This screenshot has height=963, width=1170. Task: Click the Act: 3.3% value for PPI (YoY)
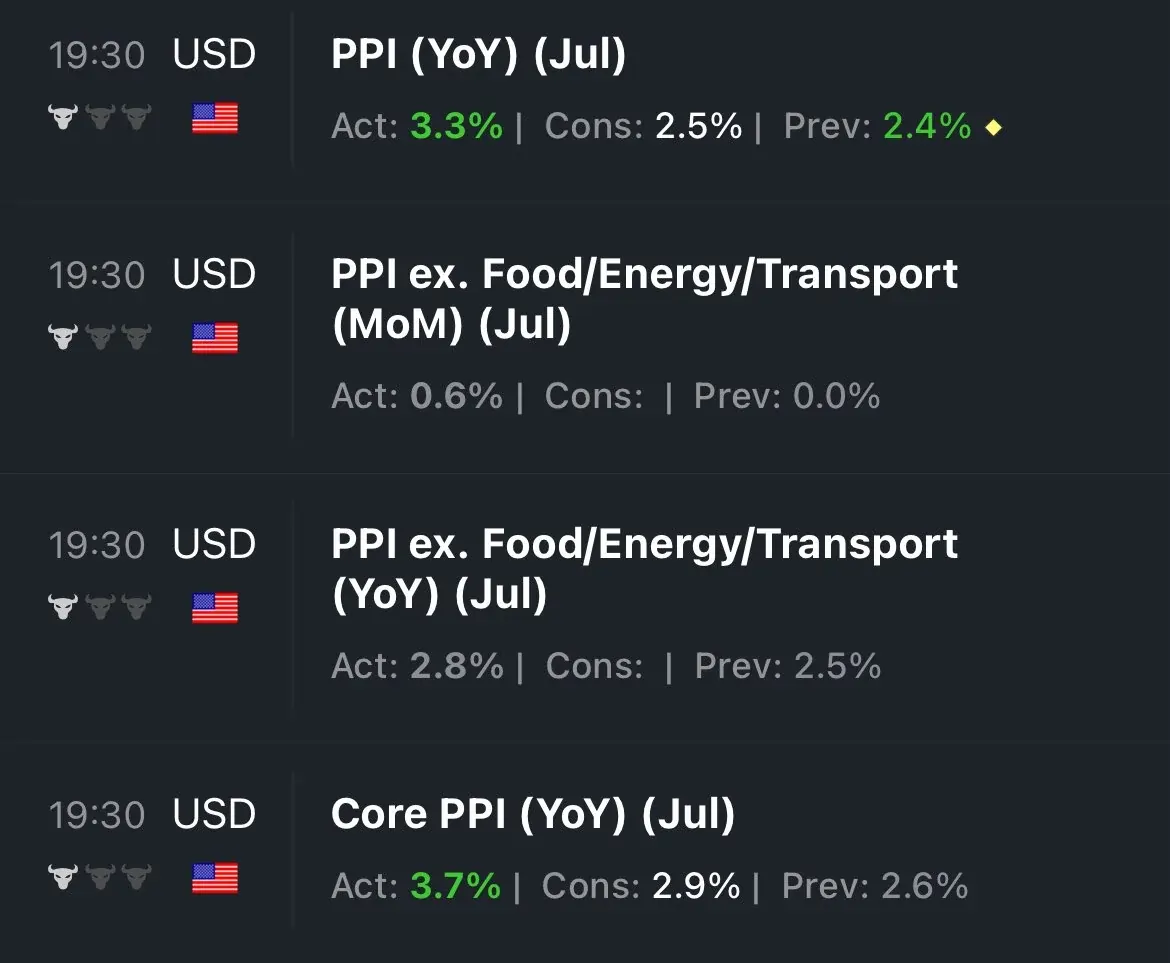pos(456,127)
